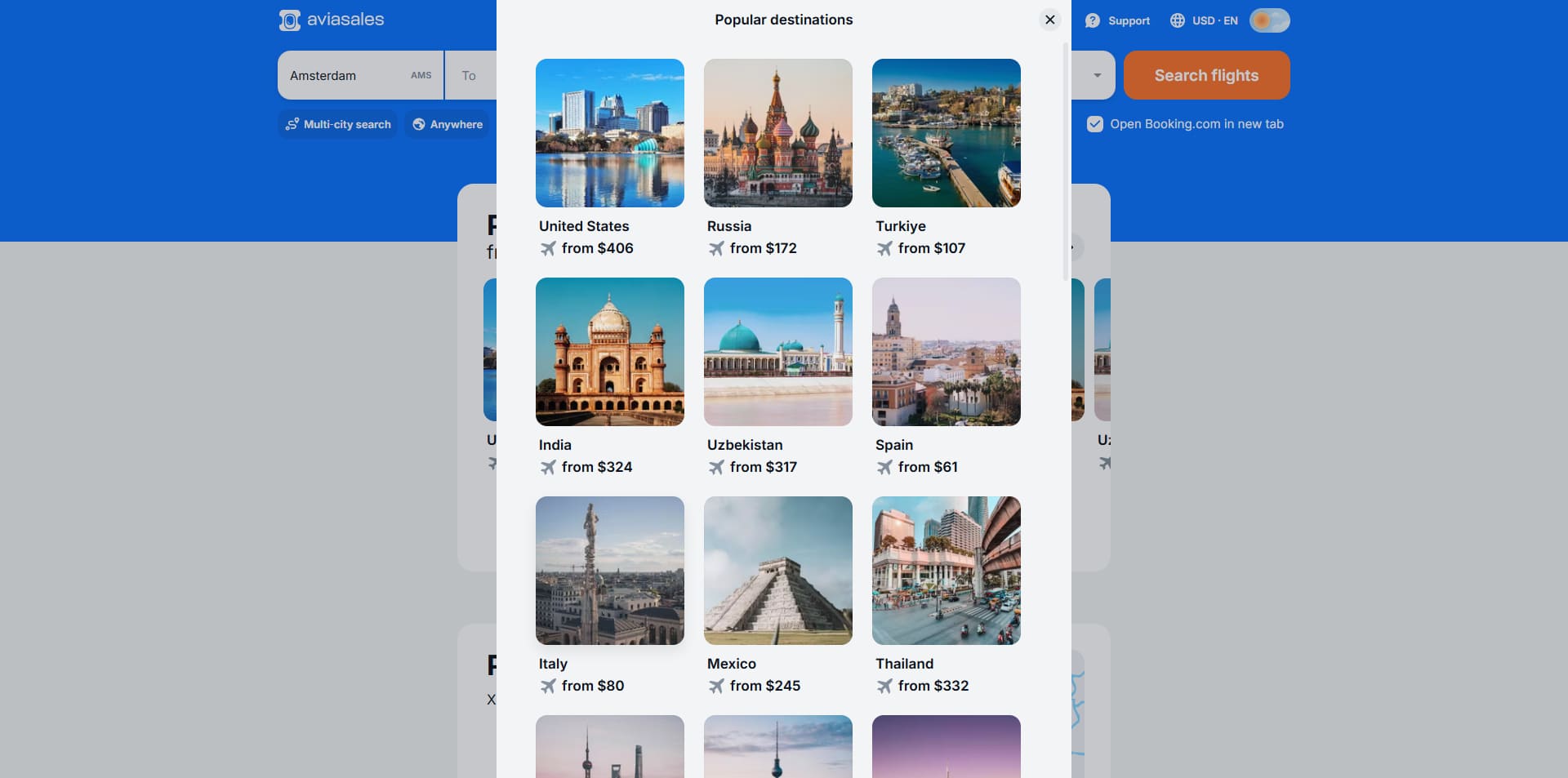The width and height of the screenshot is (1568, 778).
Task: Click the Popular destinations heading
Action: point(784,20)
